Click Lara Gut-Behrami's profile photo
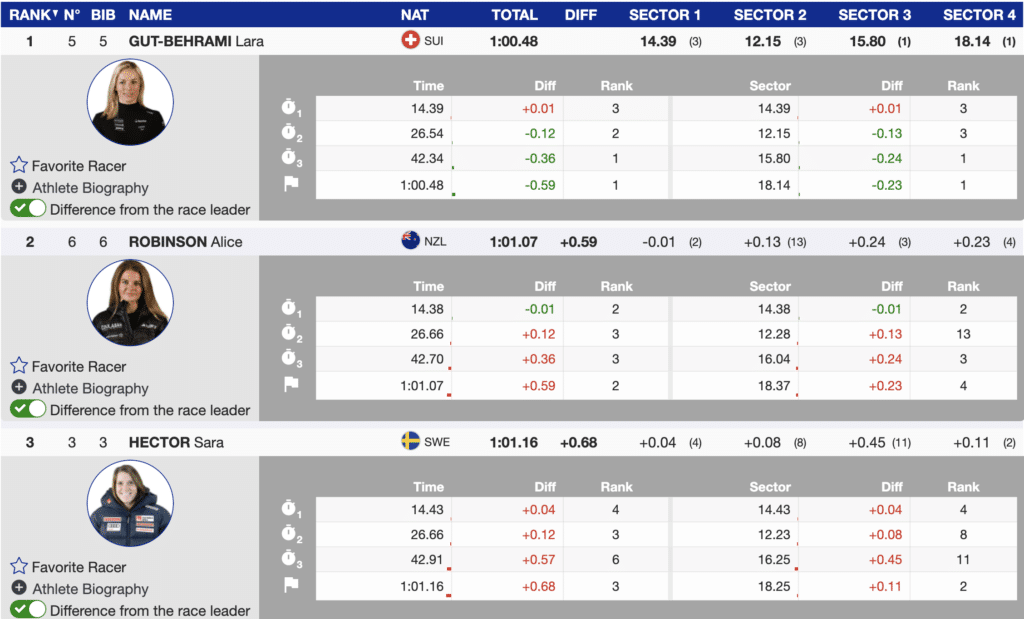This screenshot has height=619, width=1024. tap(130, 102)
